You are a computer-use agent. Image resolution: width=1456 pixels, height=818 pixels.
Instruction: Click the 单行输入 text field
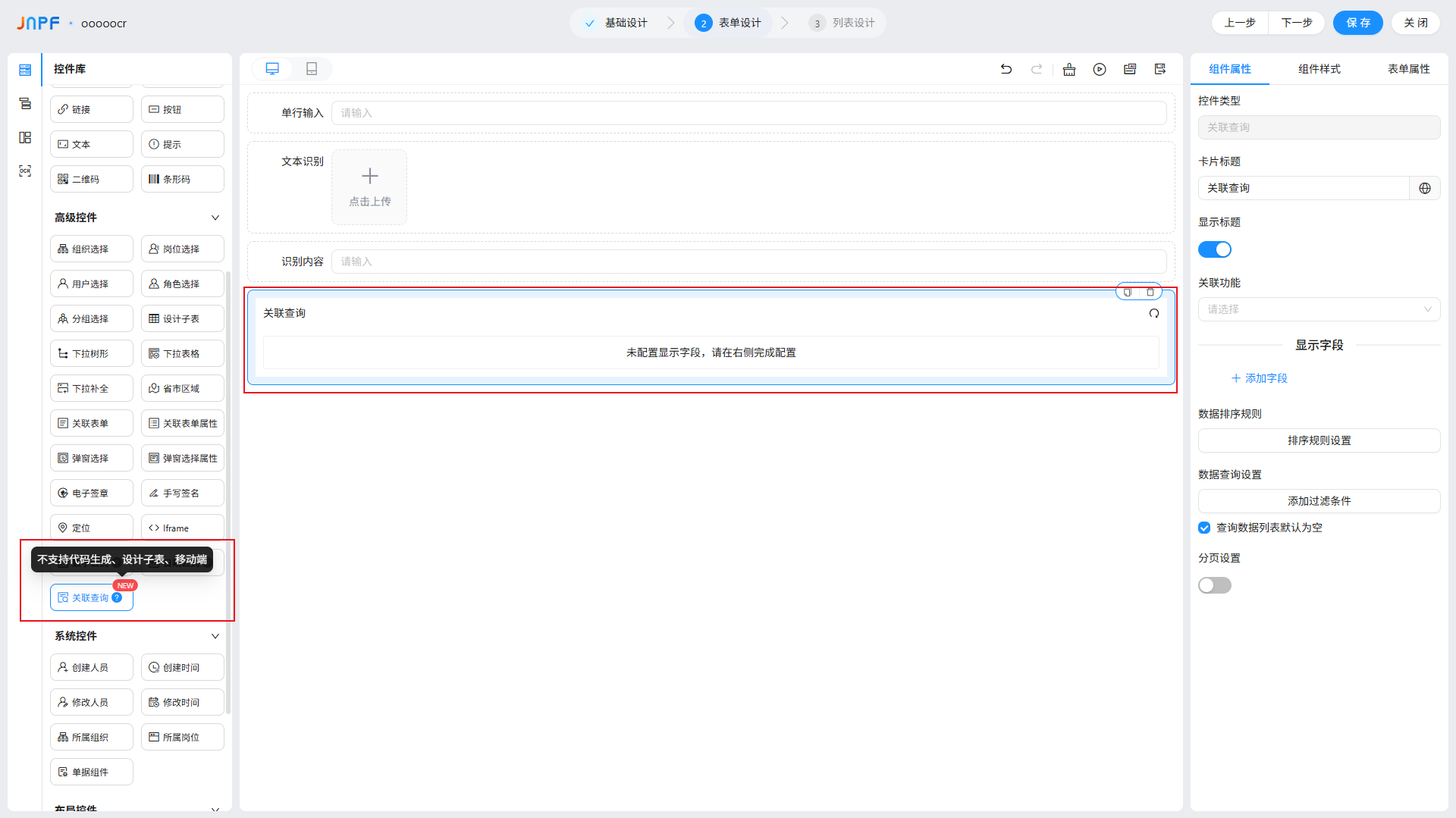[748, 113]
